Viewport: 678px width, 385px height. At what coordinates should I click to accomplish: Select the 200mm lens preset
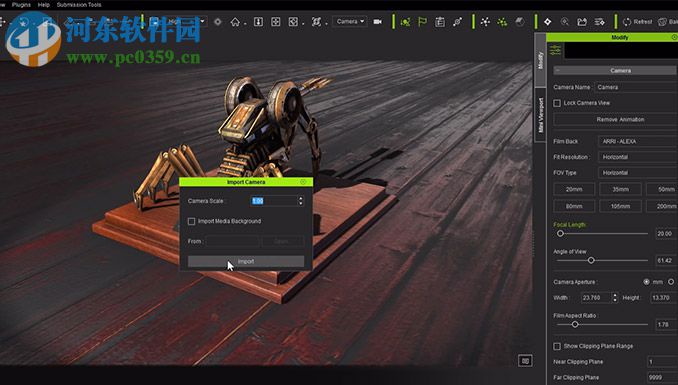[x=662, y=206]
